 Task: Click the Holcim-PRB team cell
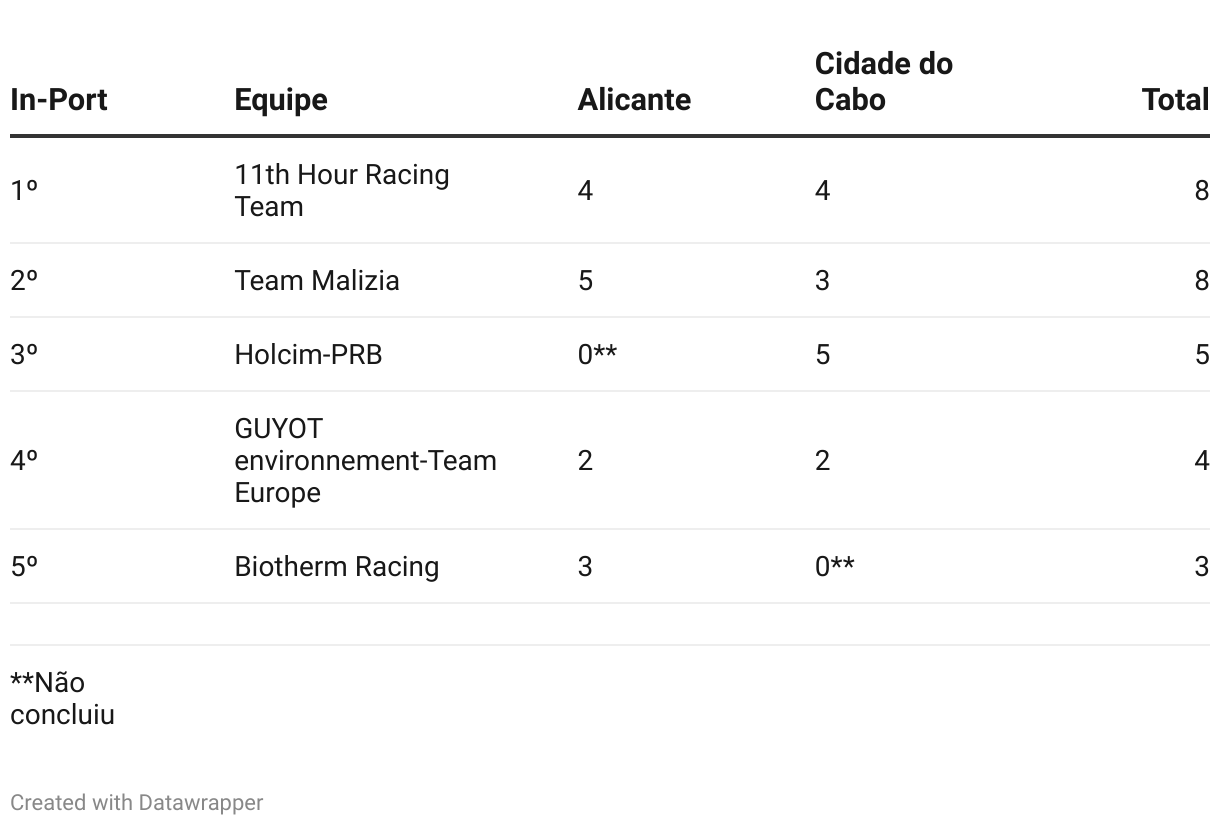tap(308, 354)
